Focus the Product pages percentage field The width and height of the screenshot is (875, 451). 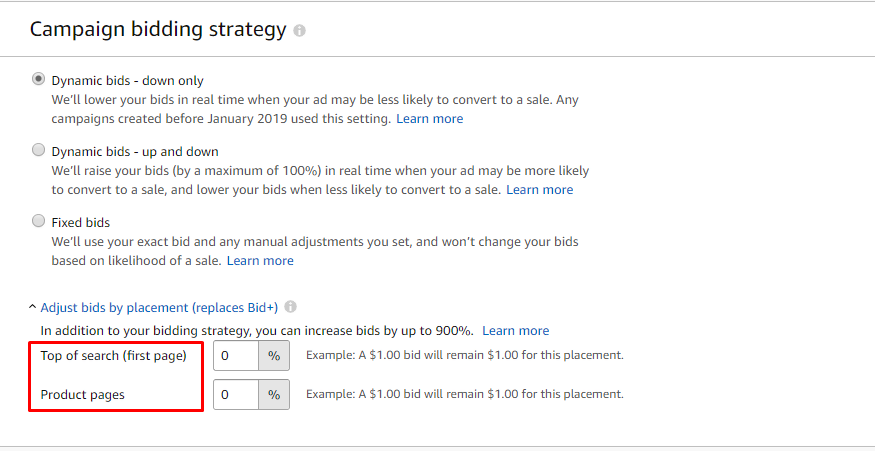[x=236, y=395]
